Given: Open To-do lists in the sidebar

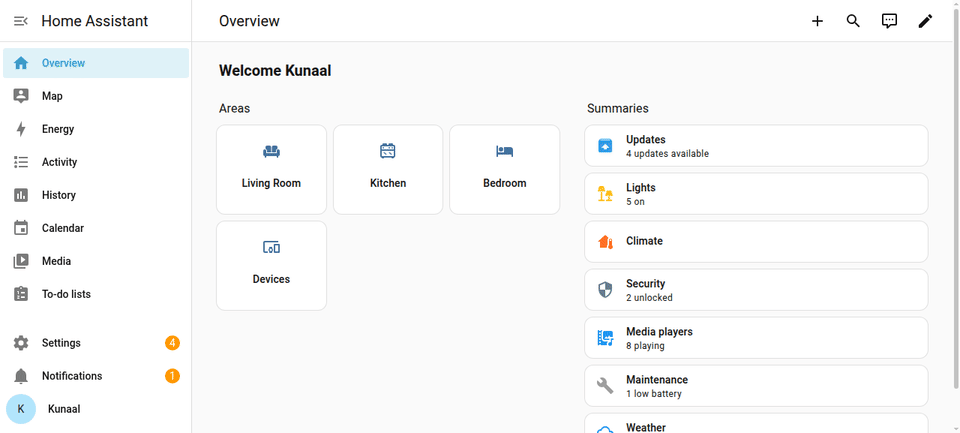Looking at the screenshot, I should pos(96,294).
